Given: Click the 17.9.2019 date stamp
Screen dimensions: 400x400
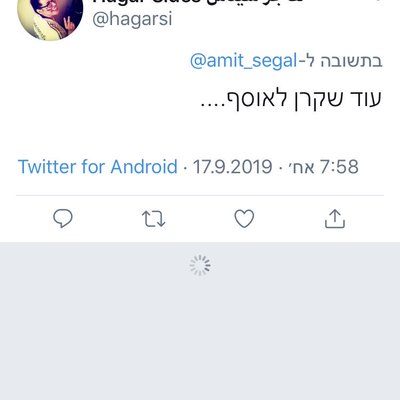Looking at the screenshot, I should [233, 167].
